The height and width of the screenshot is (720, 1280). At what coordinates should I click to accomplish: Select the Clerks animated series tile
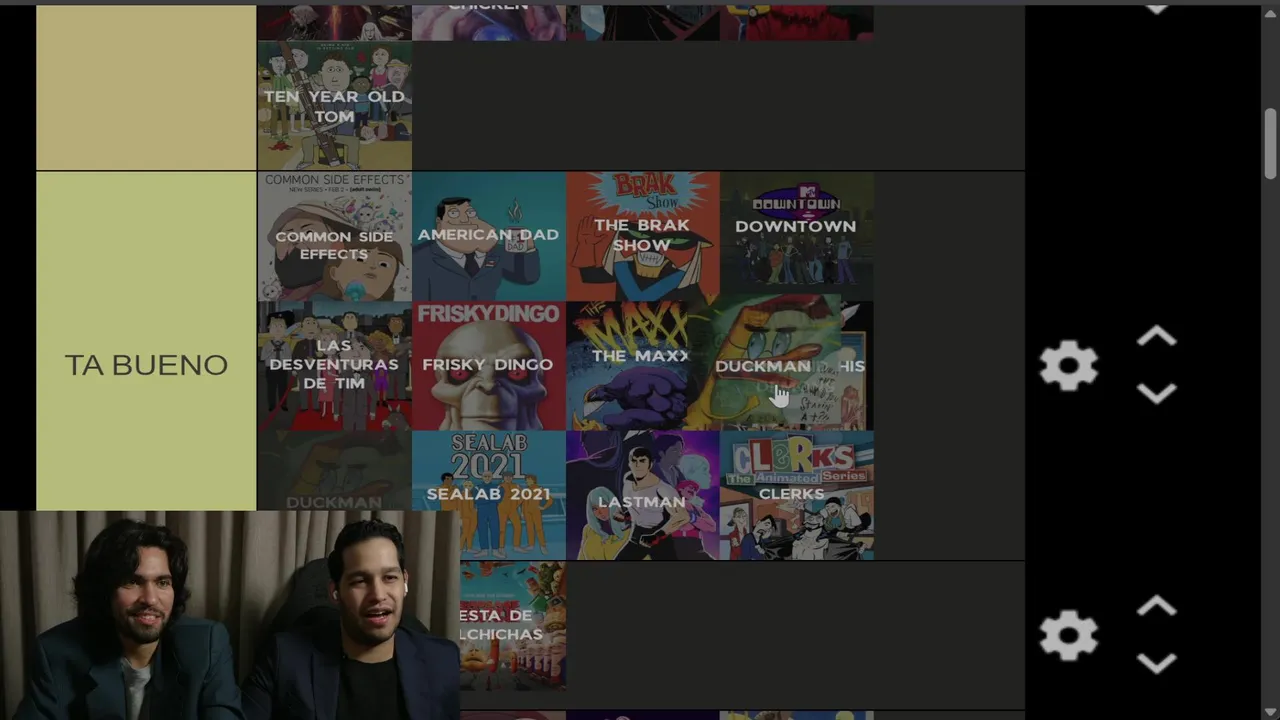tap(796, 495)
